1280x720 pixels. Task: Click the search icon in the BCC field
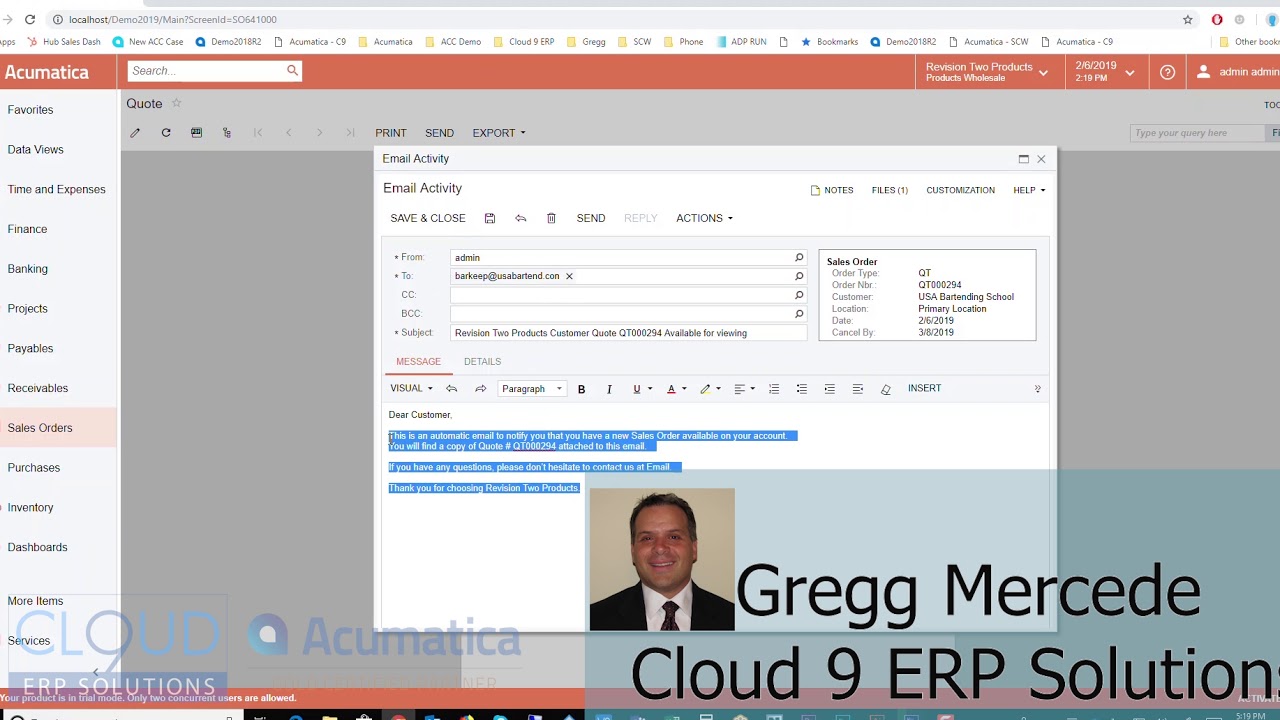pyautogui.click(x=799, y=314)
